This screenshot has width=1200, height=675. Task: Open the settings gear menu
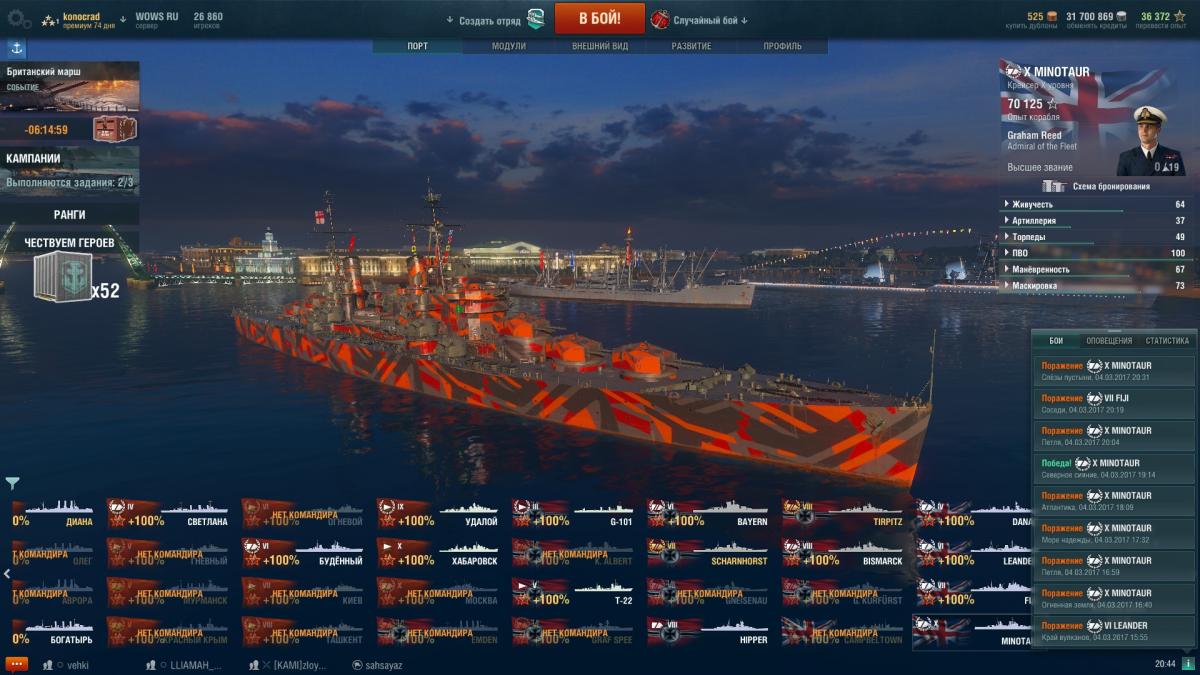click(18, 18)
